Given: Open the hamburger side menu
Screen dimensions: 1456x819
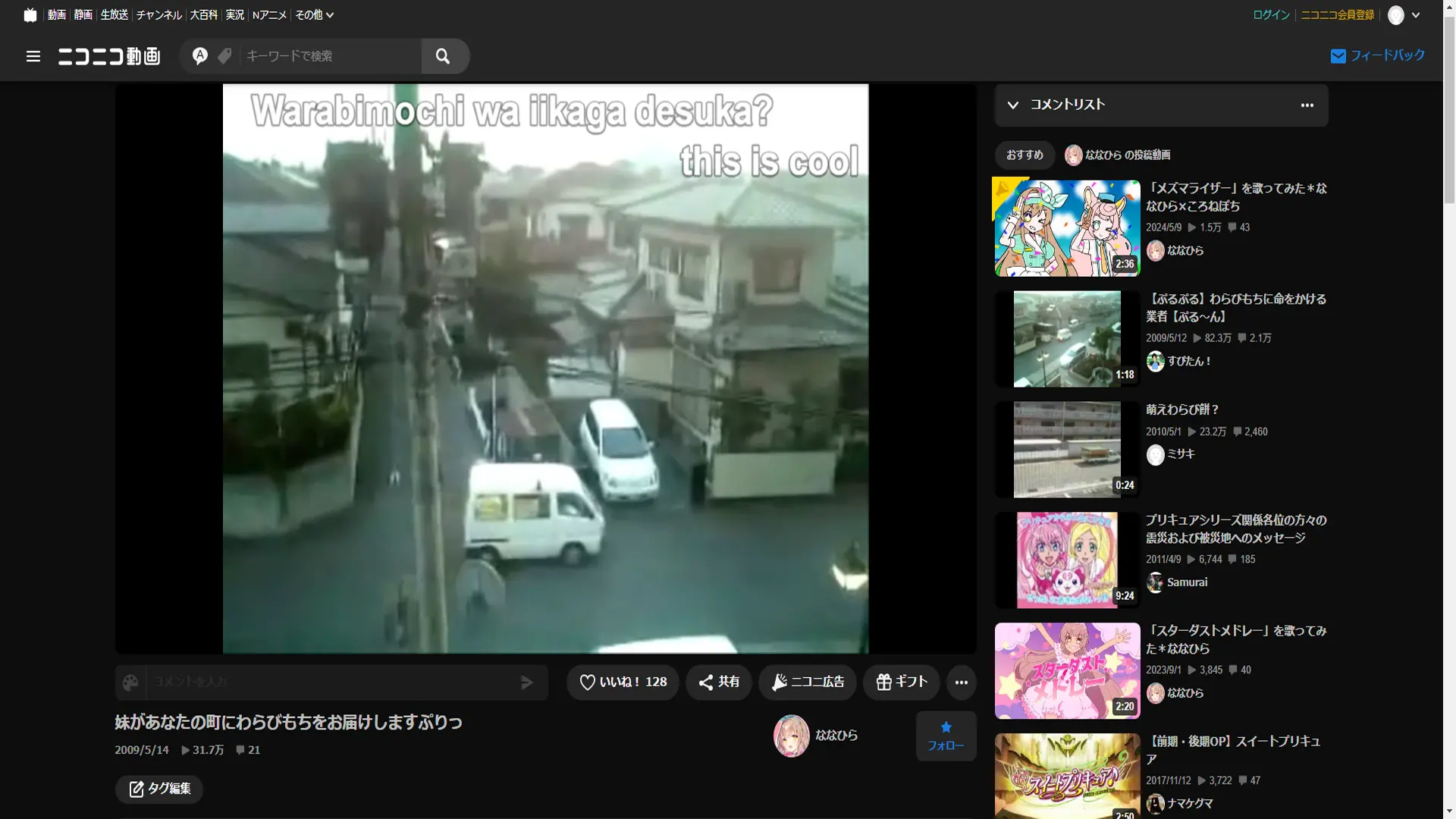Looking at the screenshot, I should (x=33, y=56).
